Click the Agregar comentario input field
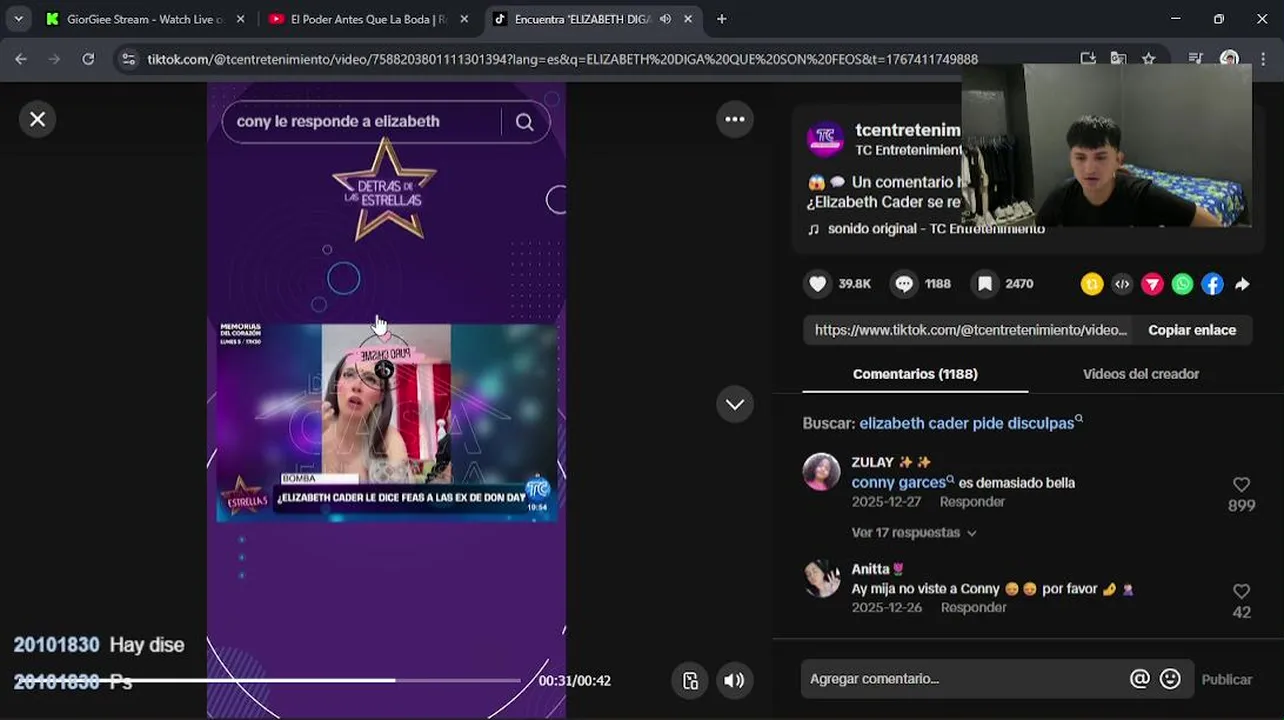 (965, 679)
